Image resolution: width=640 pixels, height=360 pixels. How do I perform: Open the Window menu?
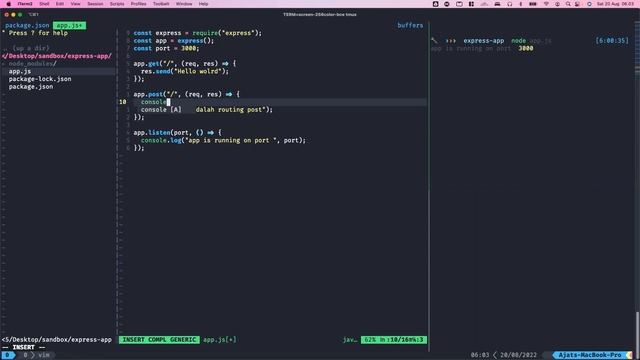point(184,4)
